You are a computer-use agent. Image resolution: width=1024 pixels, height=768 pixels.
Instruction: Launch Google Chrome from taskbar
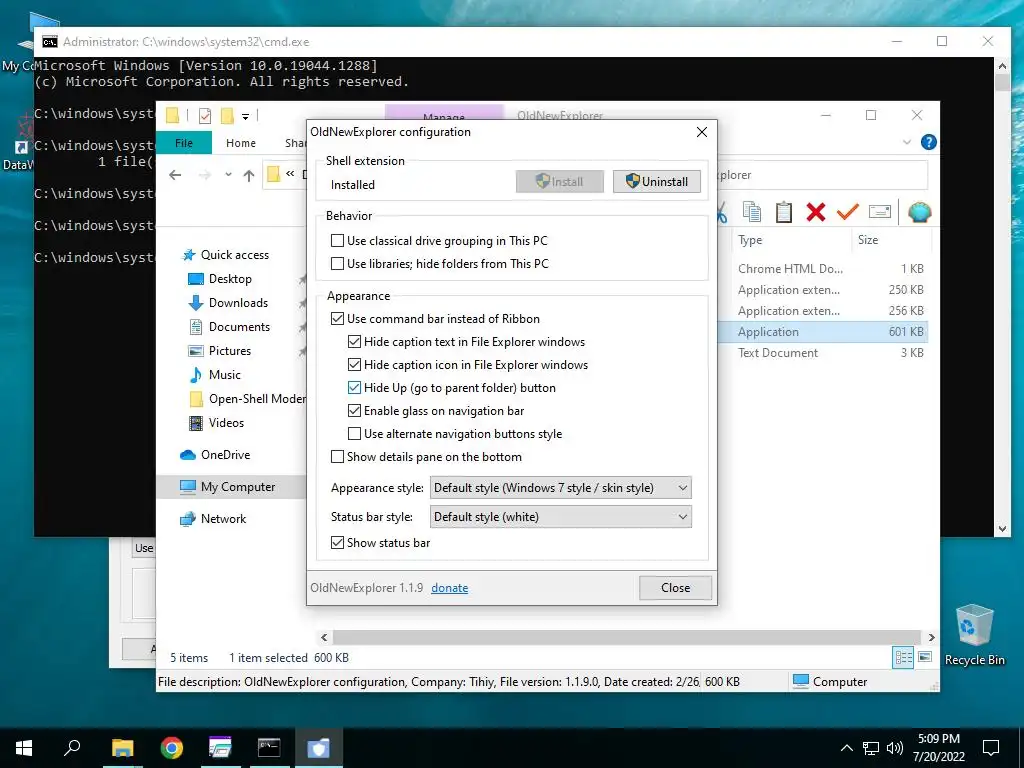point(171,748)
